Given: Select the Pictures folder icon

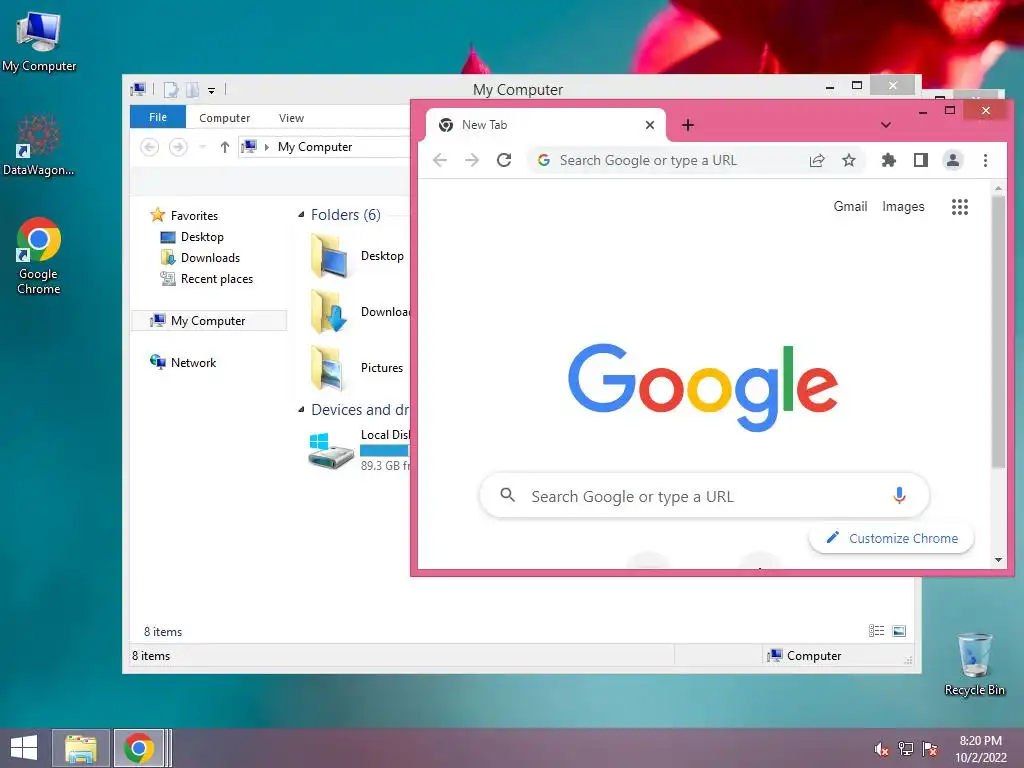Looking at the screenshot, I should pyautogui.click(x=328, y=368).
